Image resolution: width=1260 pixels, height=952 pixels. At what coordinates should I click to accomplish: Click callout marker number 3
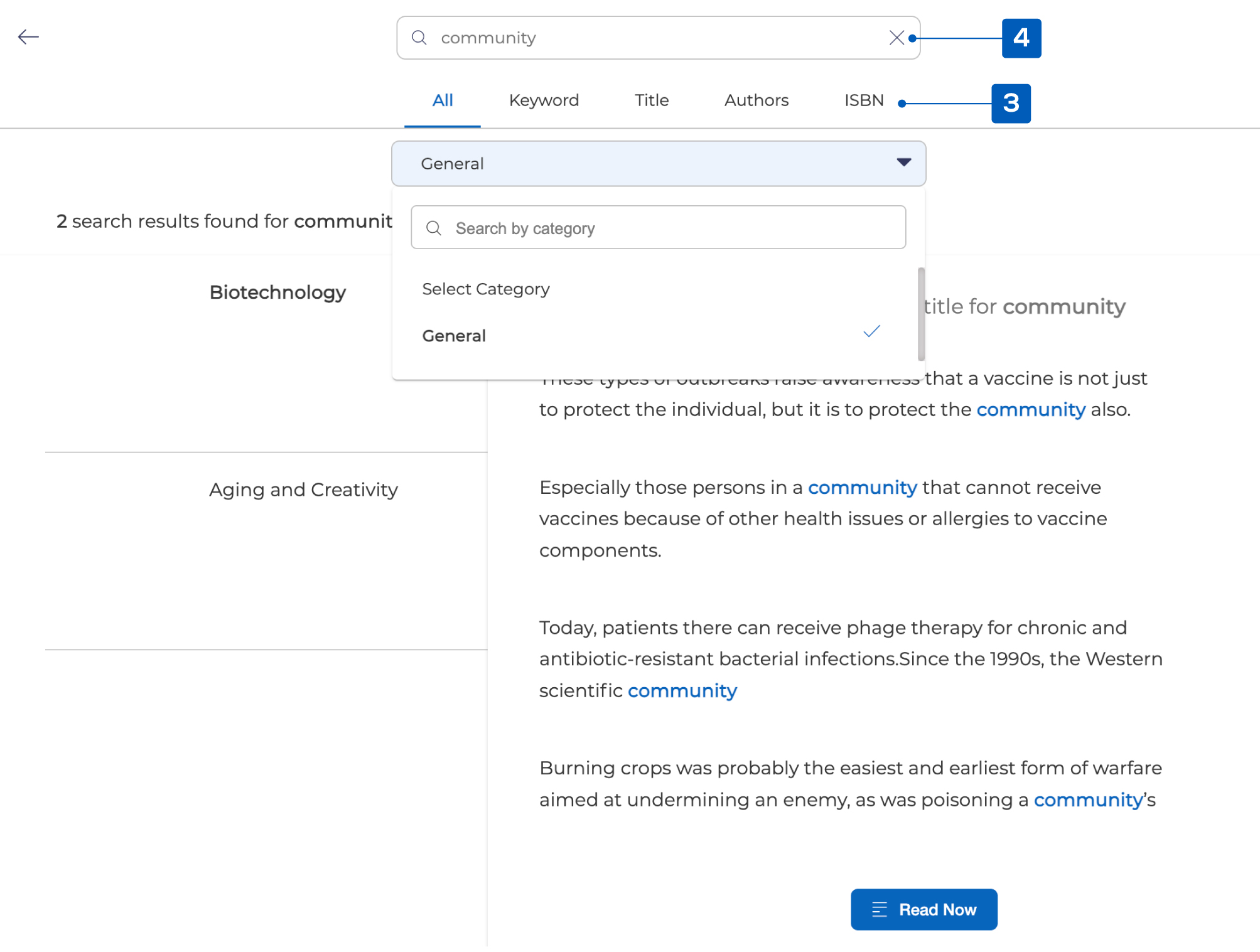pyautogui.click(x=1010, y=104)
